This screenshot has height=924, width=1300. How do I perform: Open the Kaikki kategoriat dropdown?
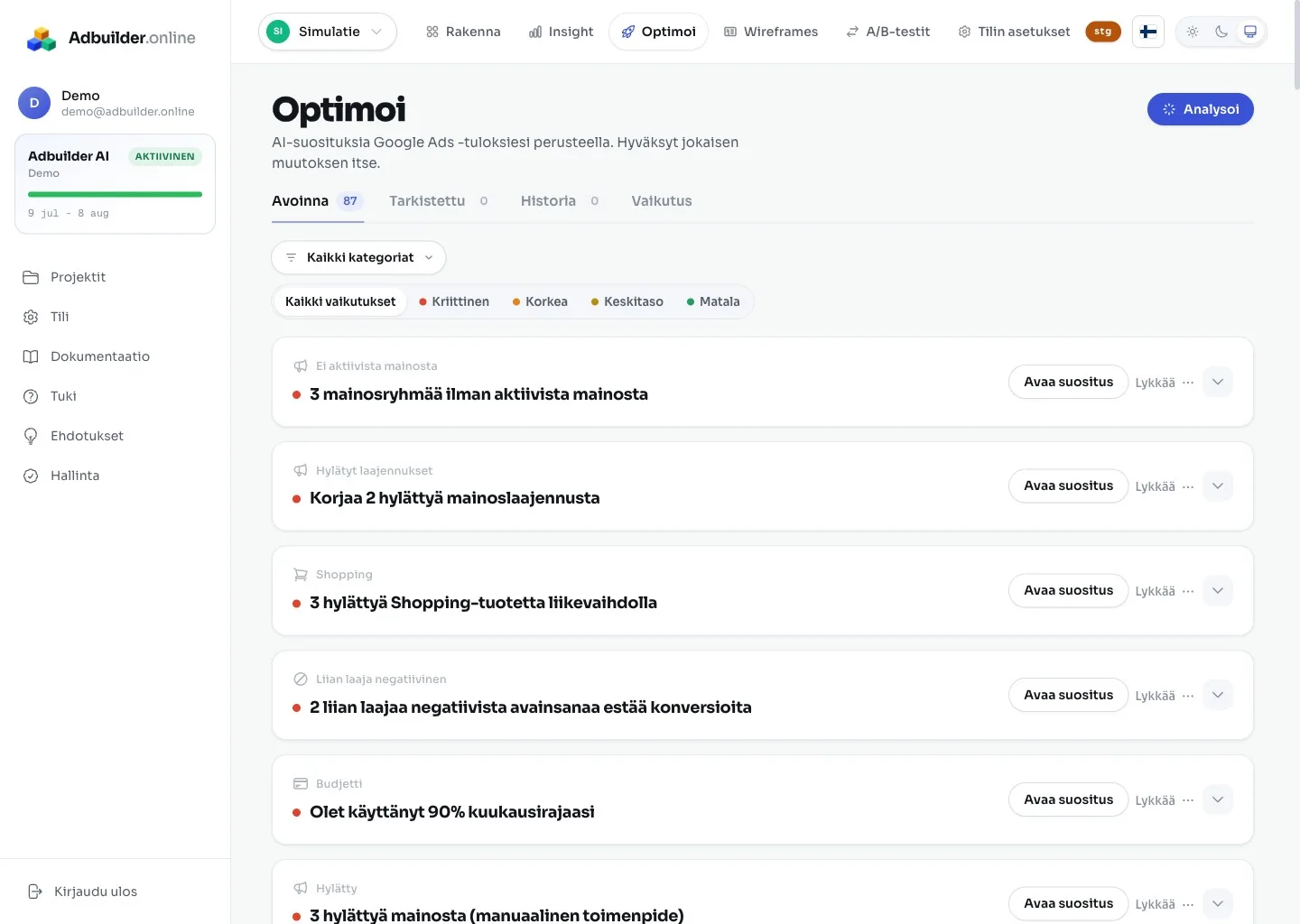point(358,257)
